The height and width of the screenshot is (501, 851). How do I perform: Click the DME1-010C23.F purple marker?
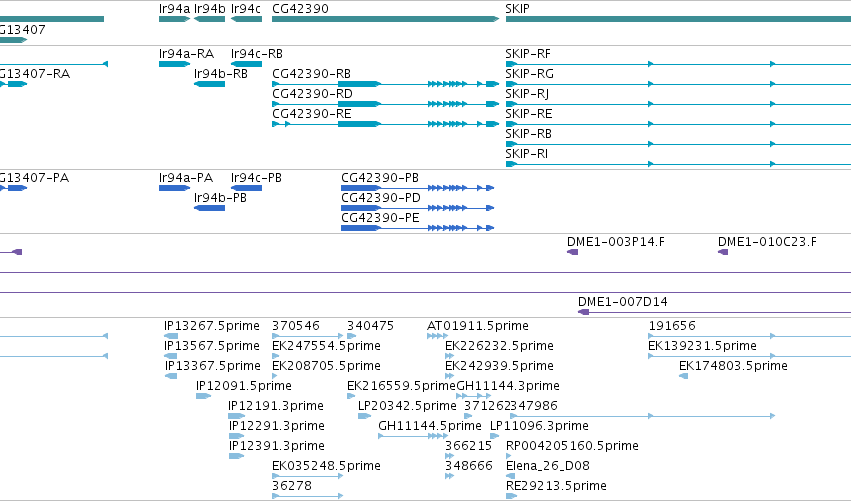(x=723, y=252)
